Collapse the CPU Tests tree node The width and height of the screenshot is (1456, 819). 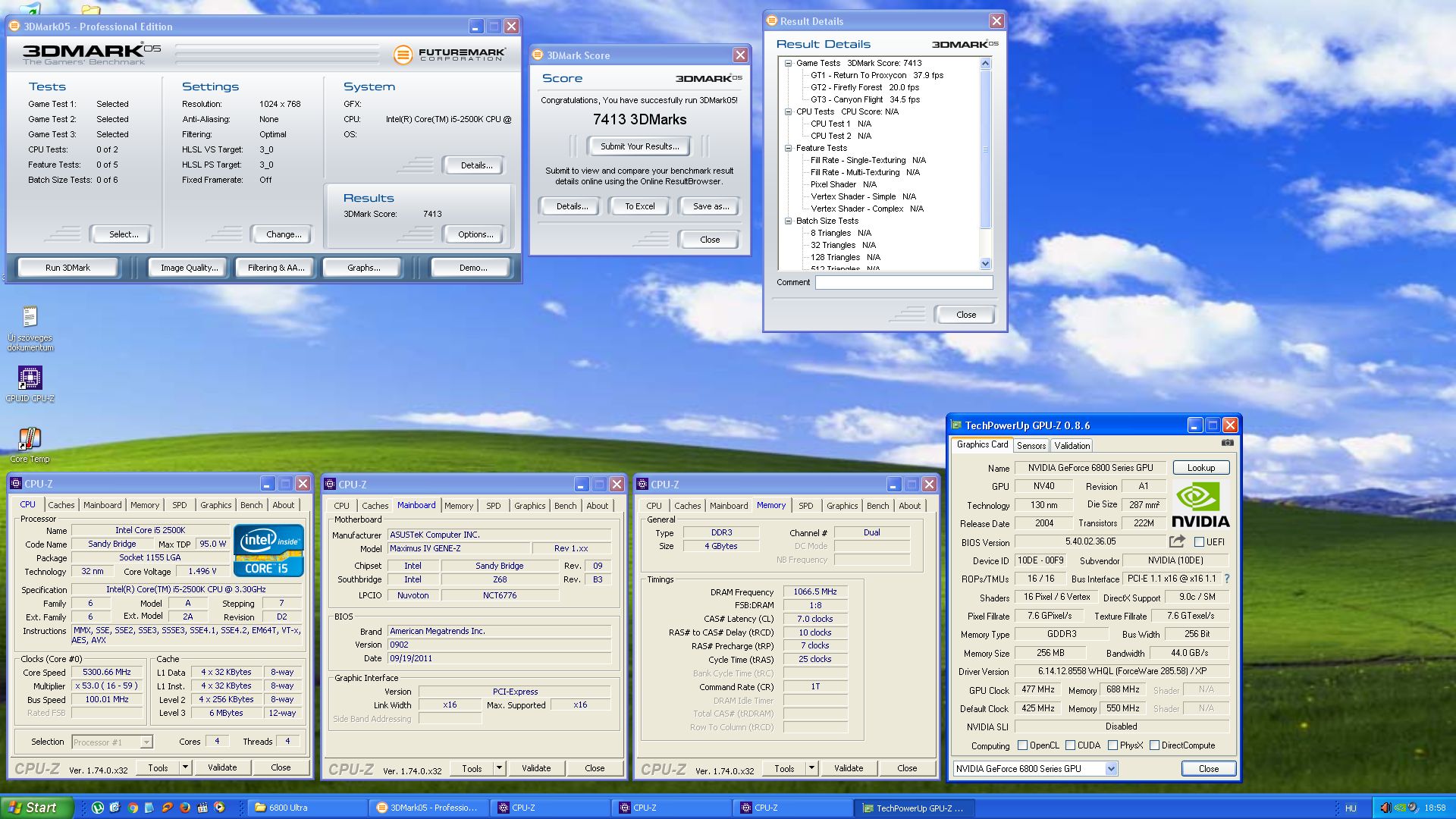pyautogui.click(x=788, y=111)
